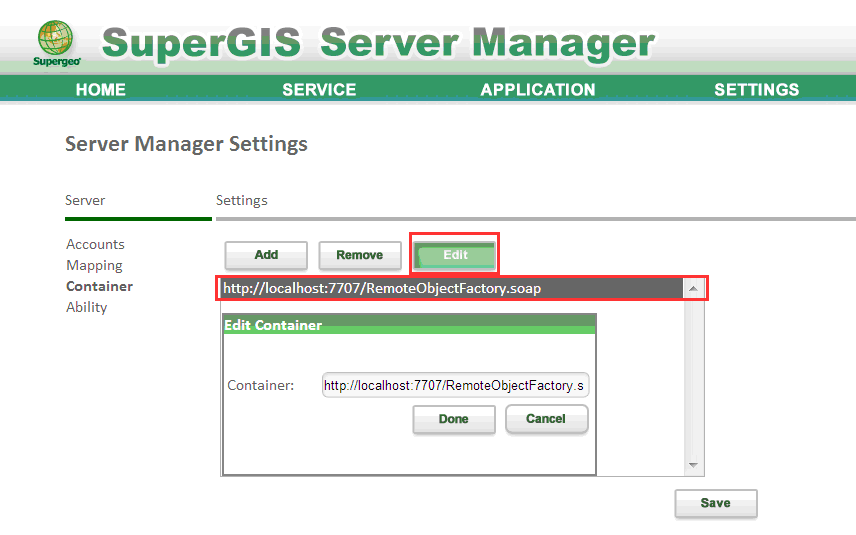Click the SuperGIS Server Manager title
Image resolution: width=856 pixels, height=535 pixels.
pyautogui.click(x=378, y=43)
